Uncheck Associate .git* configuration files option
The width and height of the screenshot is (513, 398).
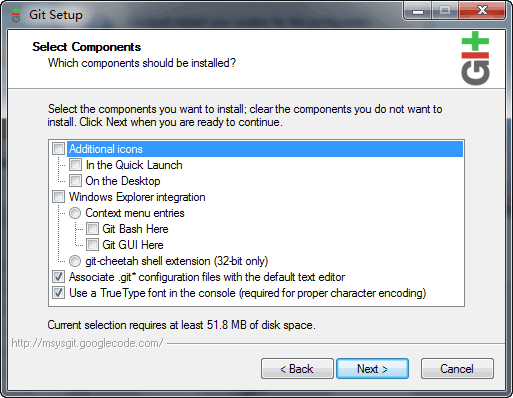(59, 277)
